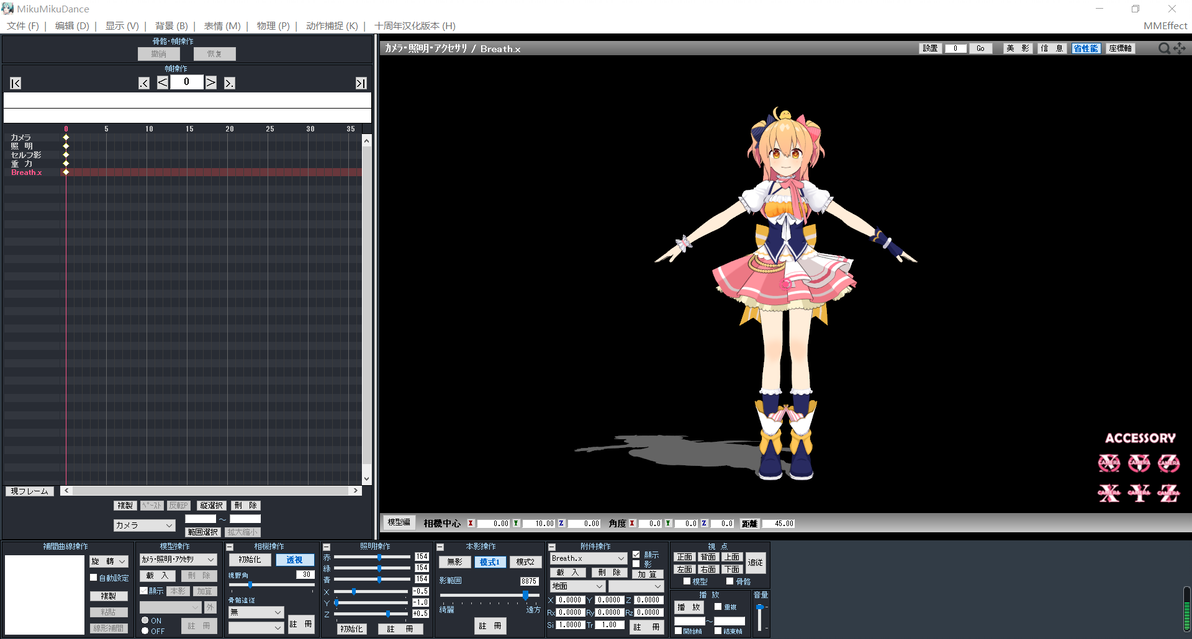Open the 旋轉 interpolation dropdown
This screenshot has height=639, width=1192.
[x=109, y=561]
